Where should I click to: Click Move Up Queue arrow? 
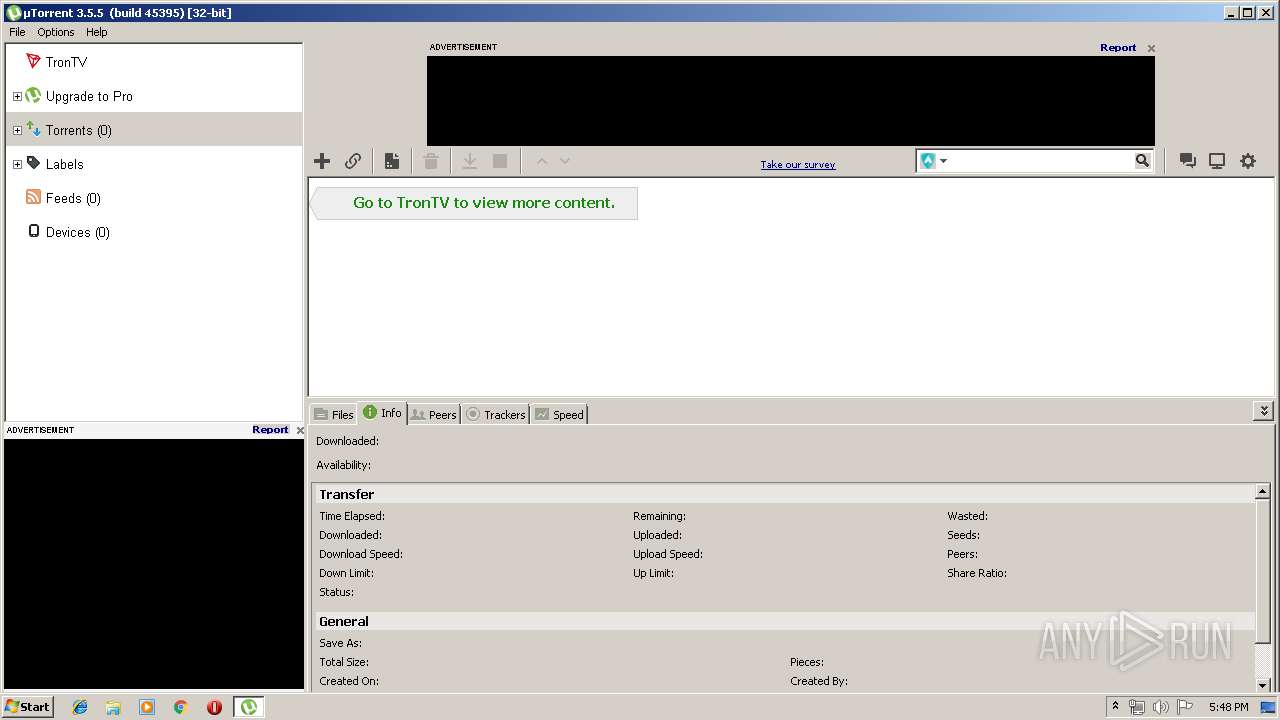tap(542, 161)
